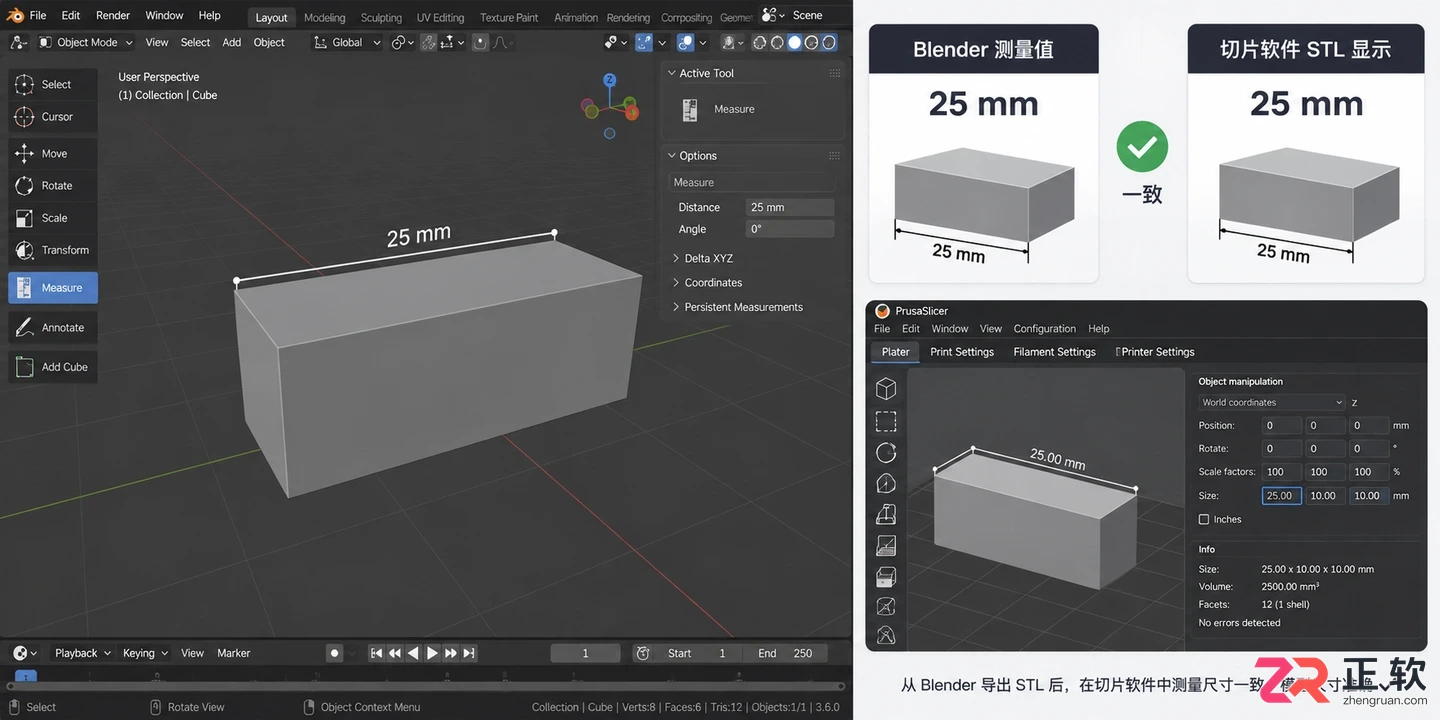This screenshot has width=1440, height=720.
Task: Toggle snapping magnet in Blender header
Action: pos(428,42)
